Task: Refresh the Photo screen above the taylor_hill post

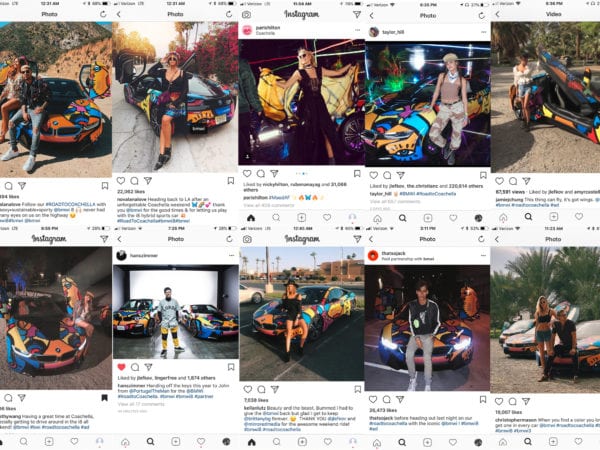Action: tap(481, 15)
